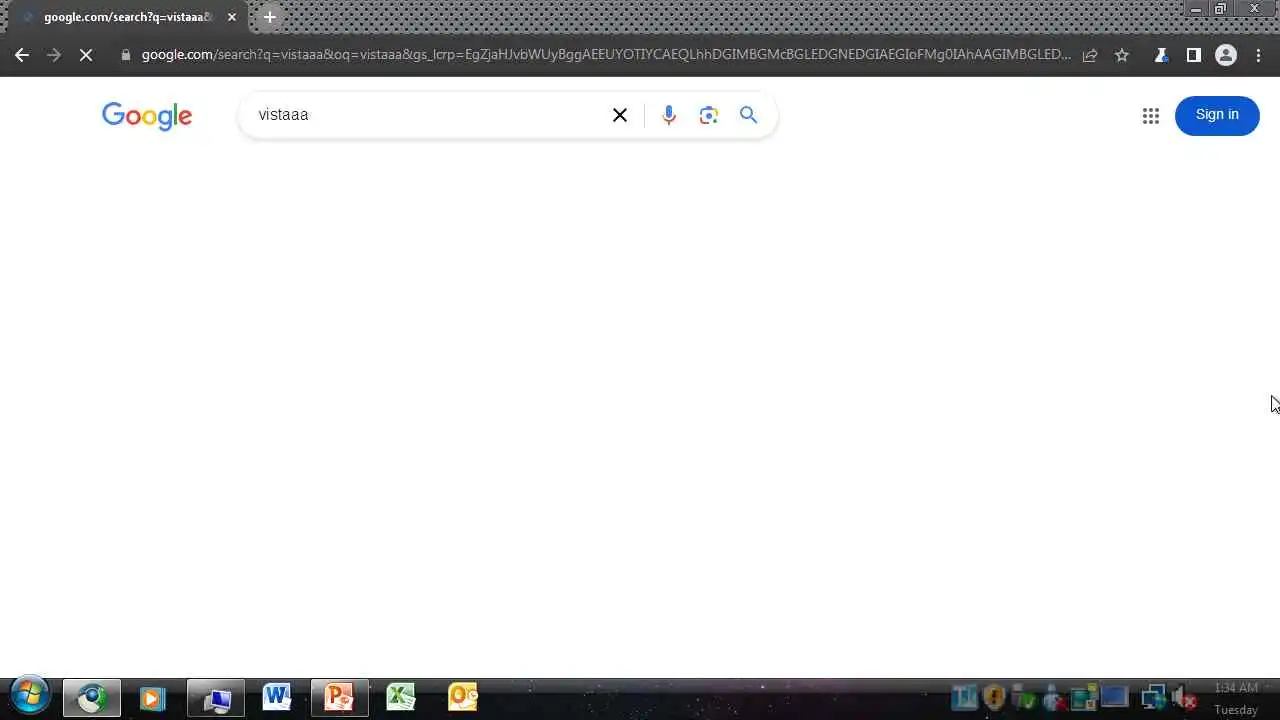Minimize the browser window
Screen dimensions: 1280x720
pos(1195,9)
